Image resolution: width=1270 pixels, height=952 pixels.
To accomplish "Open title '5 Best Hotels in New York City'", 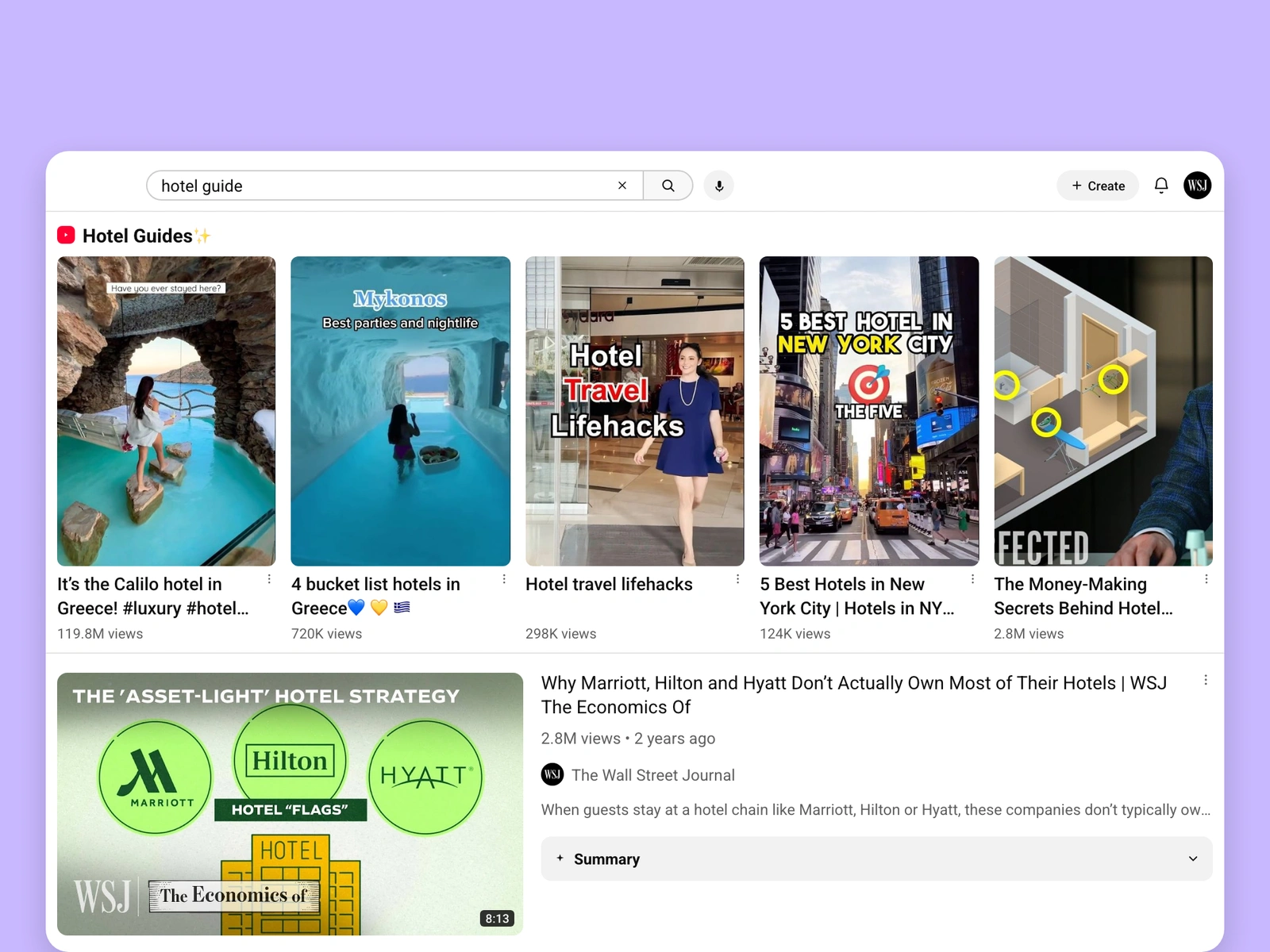I will [857, 596].
